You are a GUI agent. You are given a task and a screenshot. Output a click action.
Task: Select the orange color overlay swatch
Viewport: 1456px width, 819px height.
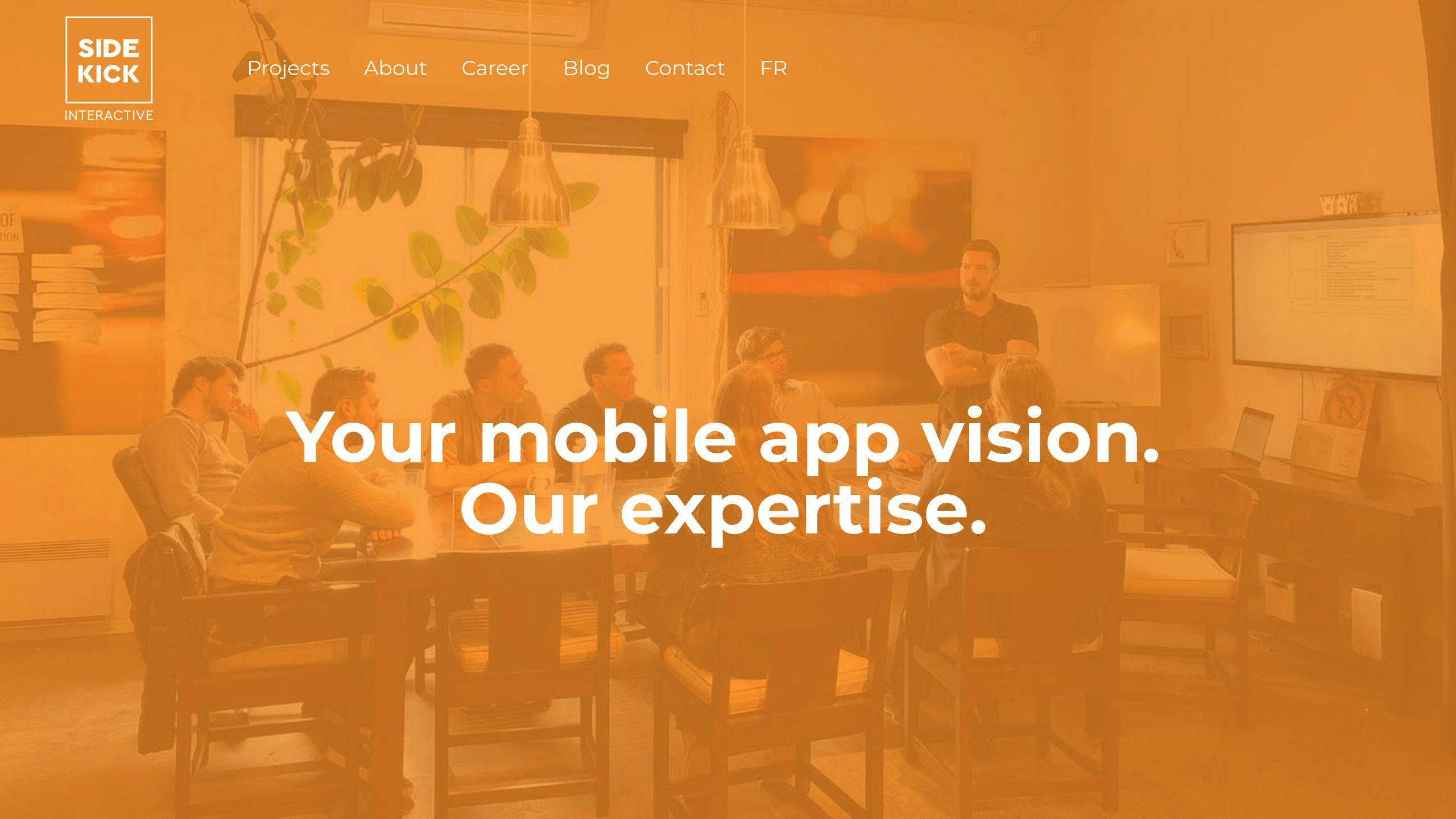click(x=728, y=409)
